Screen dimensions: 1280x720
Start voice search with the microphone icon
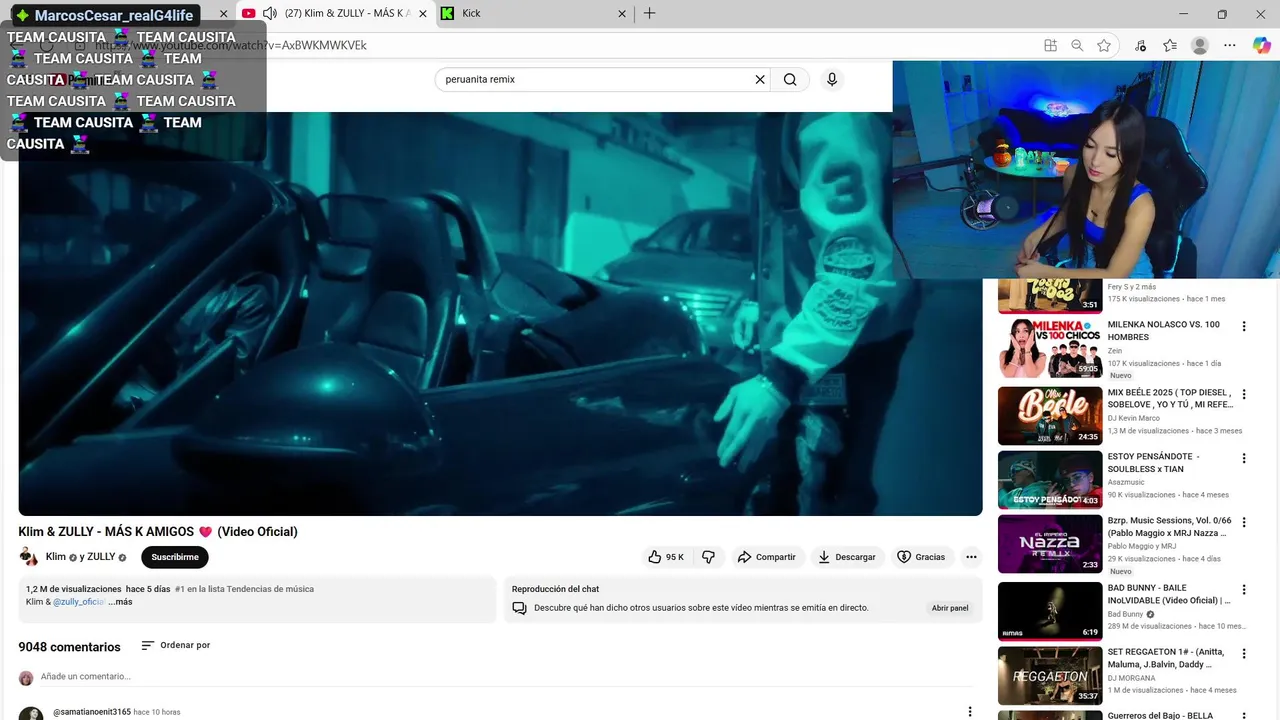tap(832, 80)
